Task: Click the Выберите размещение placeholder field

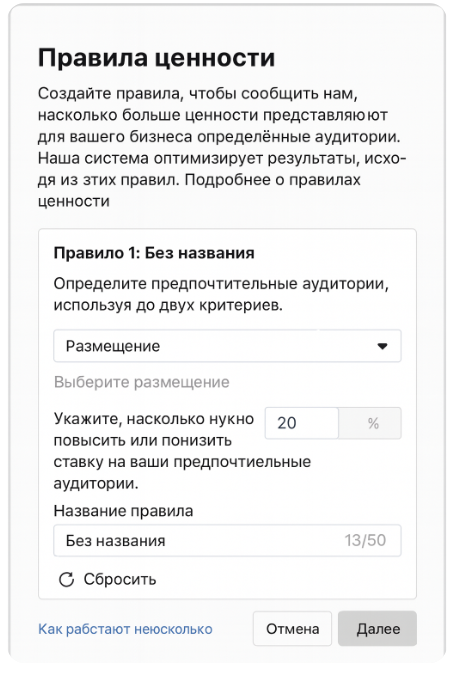Action: click(x=142, y=382)
